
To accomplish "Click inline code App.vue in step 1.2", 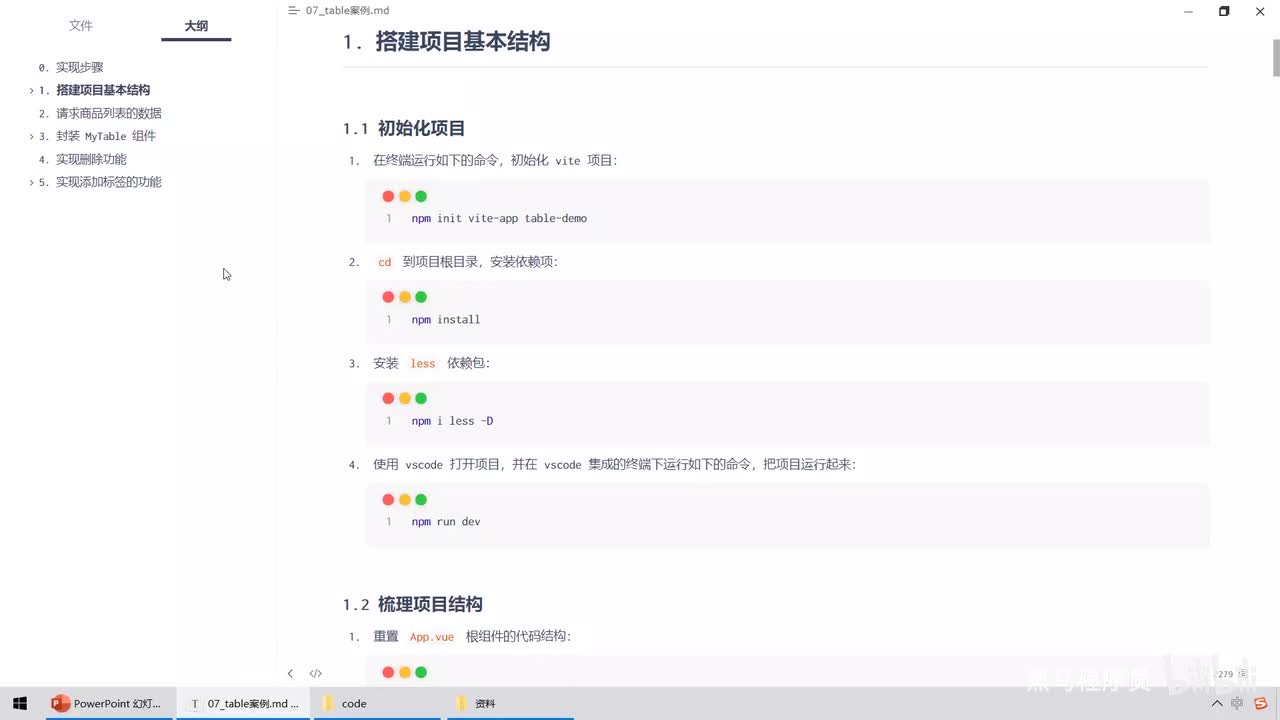I will (x=432, y=637).
